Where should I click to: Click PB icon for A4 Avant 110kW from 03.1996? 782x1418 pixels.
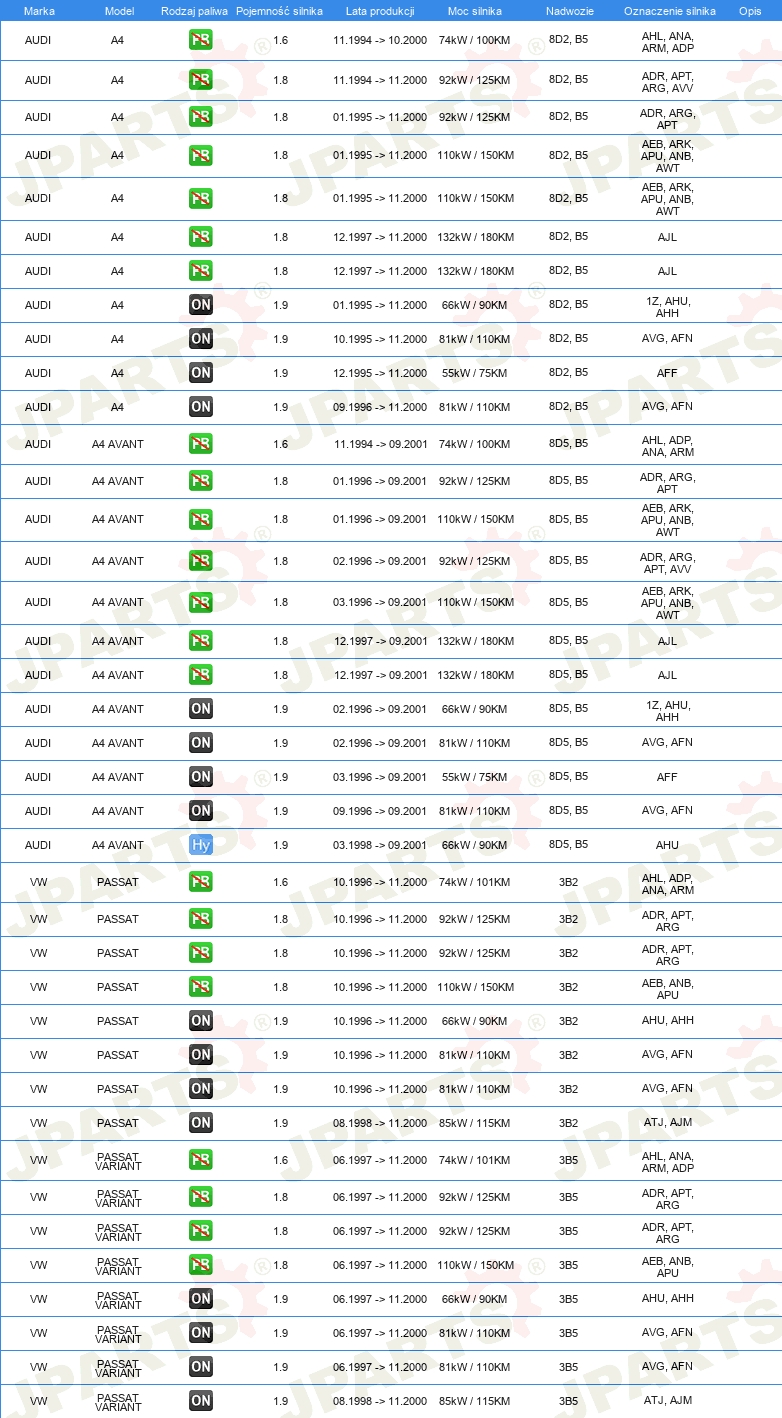(x=201, y=602)
